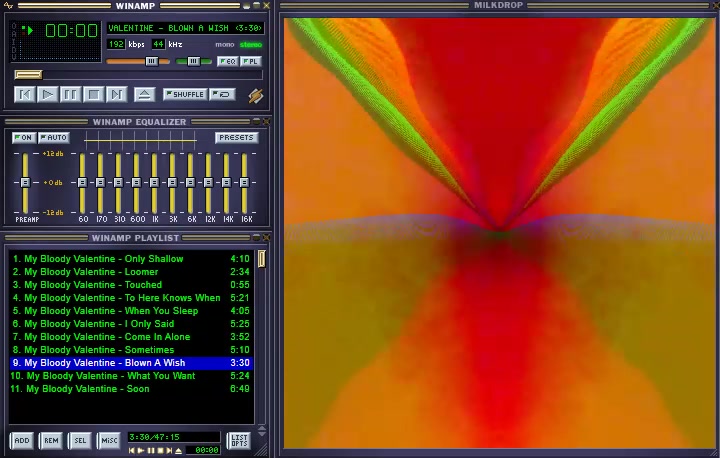Click the song position seek bar handle
Image resolution: width=720 pixels, height=458 pixels.
coord(28,74)
